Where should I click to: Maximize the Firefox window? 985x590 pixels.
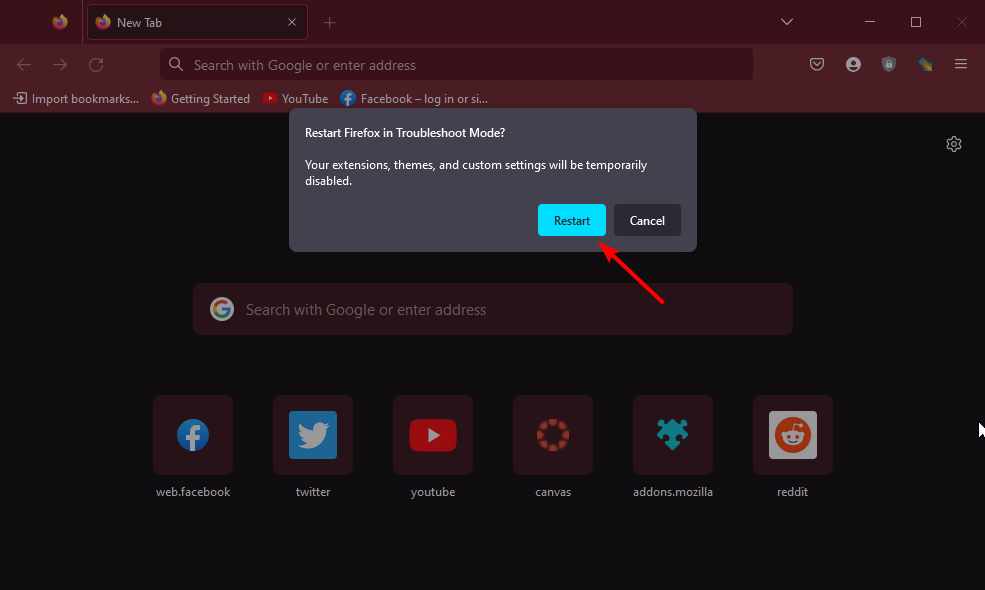[x=916, y=22]
